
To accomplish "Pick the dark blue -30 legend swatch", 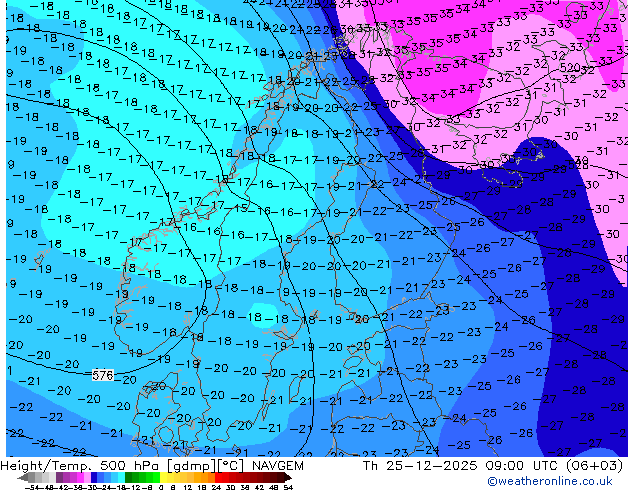I will [94, 477].
